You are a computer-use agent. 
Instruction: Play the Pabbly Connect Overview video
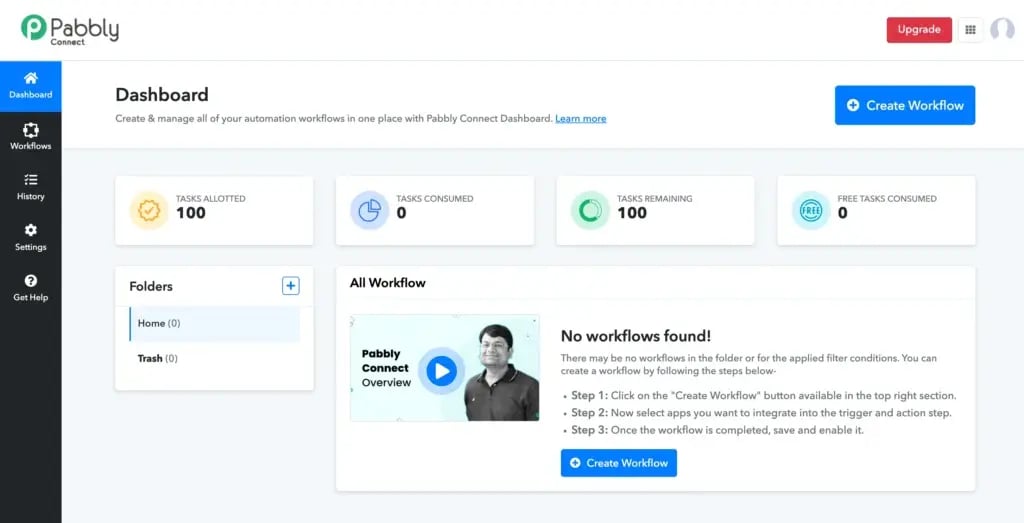(x=441, y=371)
